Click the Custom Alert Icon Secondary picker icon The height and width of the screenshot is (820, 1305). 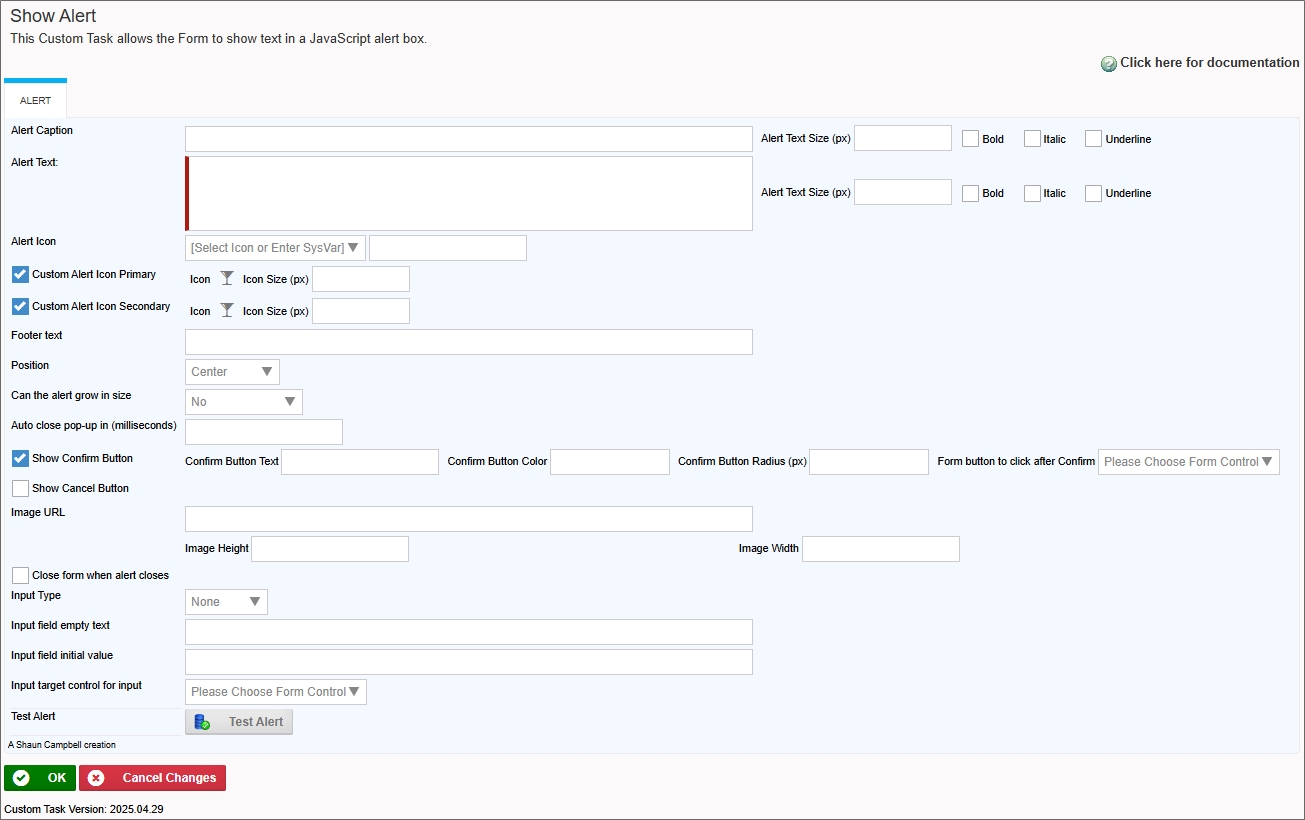click(227, 311)
